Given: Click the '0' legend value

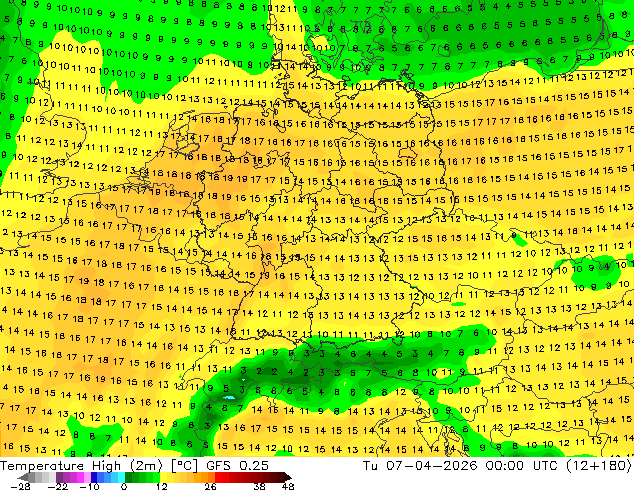Looking at the screenshot, I should 124,486.
